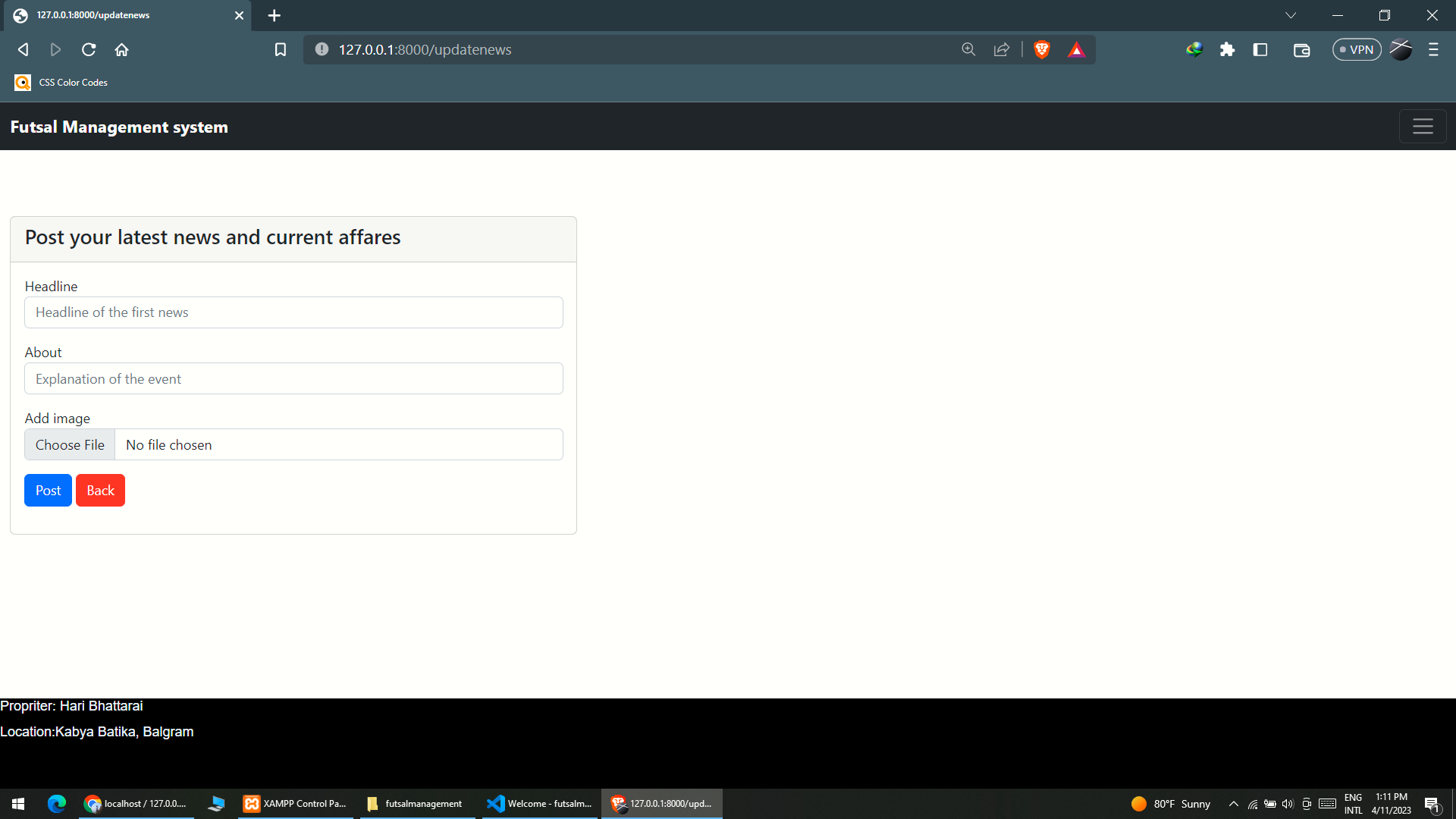Reload the updatenews page
Viewport: 1456px width, 819px height.
[x=89, y=49]
